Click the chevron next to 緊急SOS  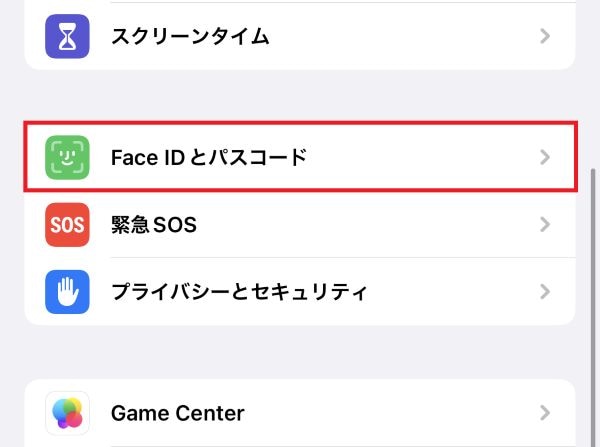point(545,225)
